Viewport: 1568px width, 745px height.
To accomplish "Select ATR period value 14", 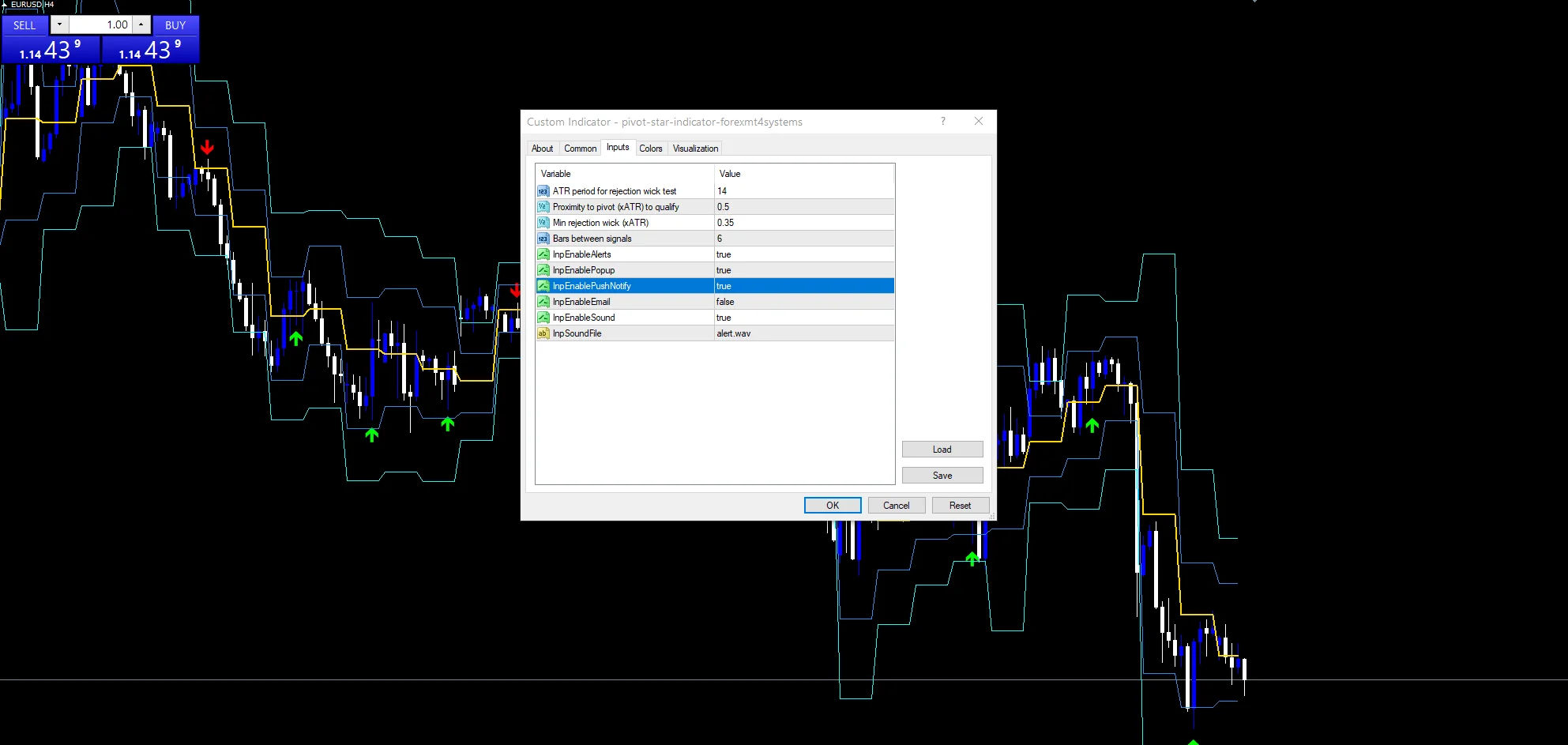I will 804,191.
